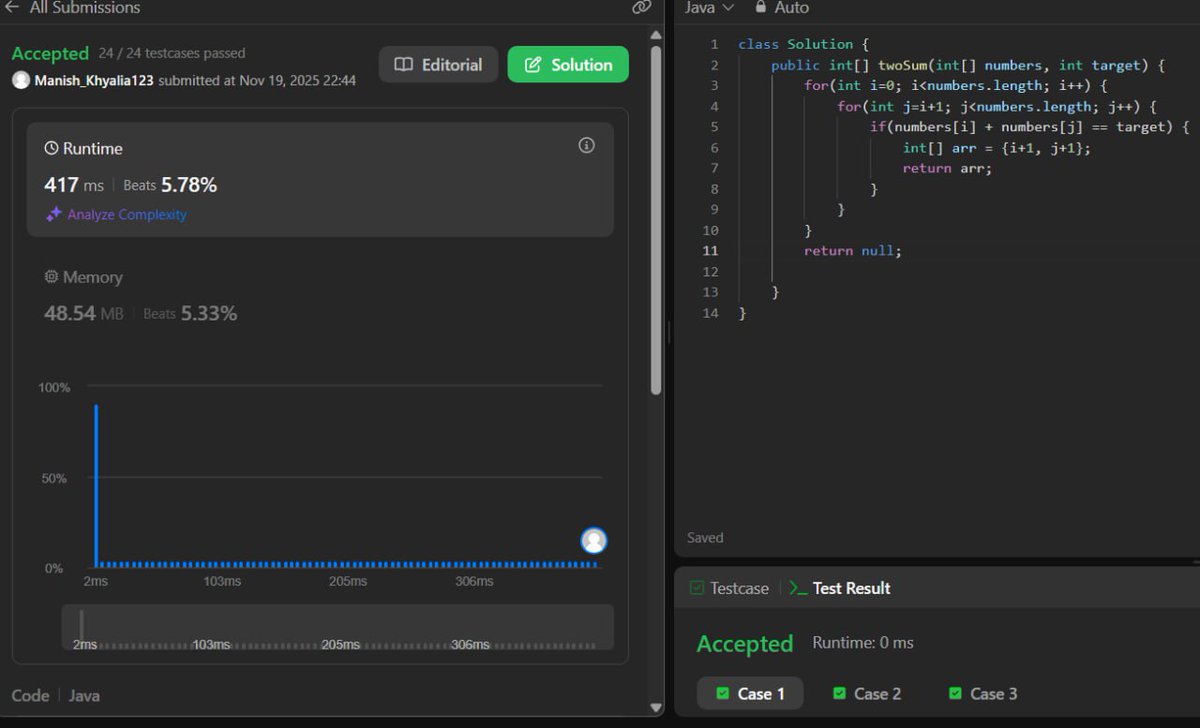This screenshot has height=728, width=1200.
Task: Open Analyze Complexity link
Action: coord(127,214)
